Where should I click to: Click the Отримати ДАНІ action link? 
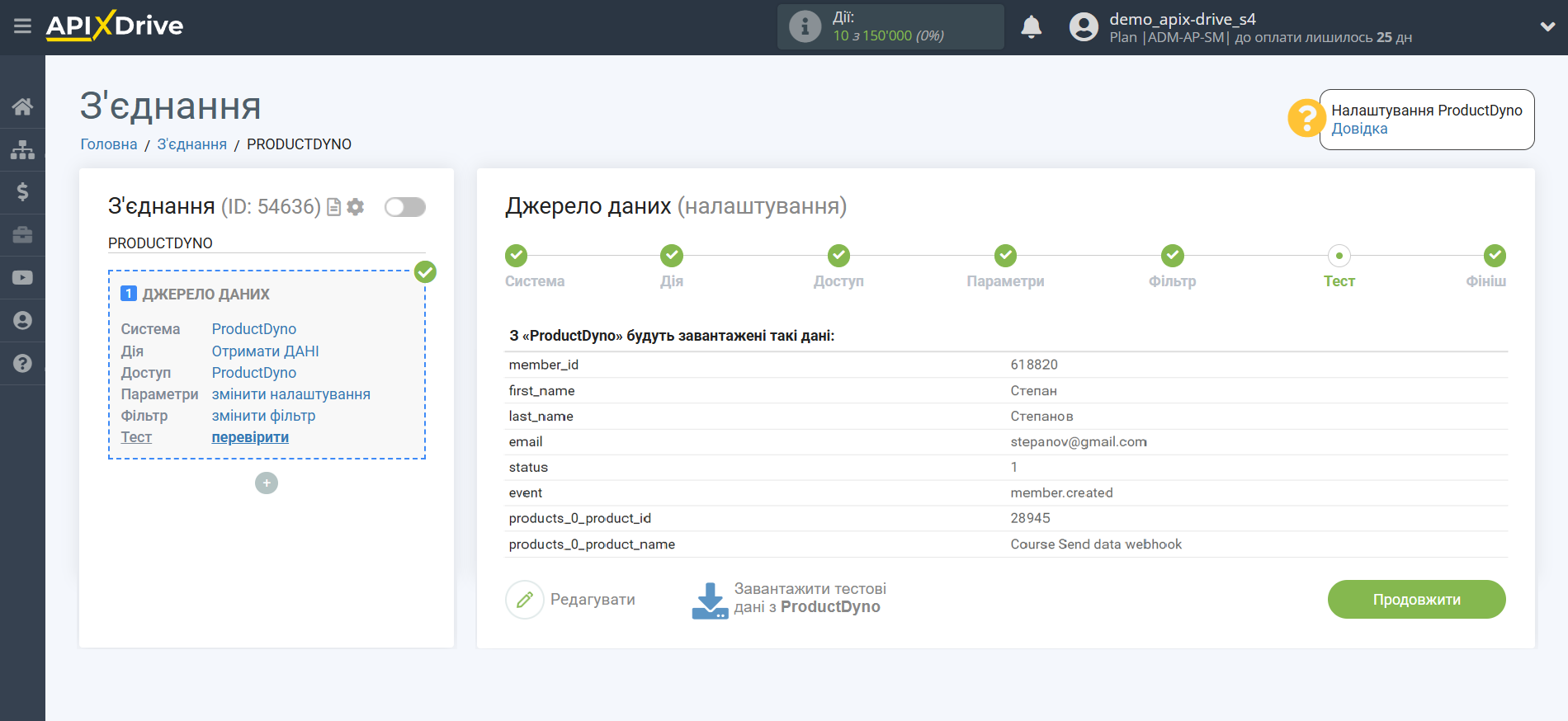click(266, 351)
